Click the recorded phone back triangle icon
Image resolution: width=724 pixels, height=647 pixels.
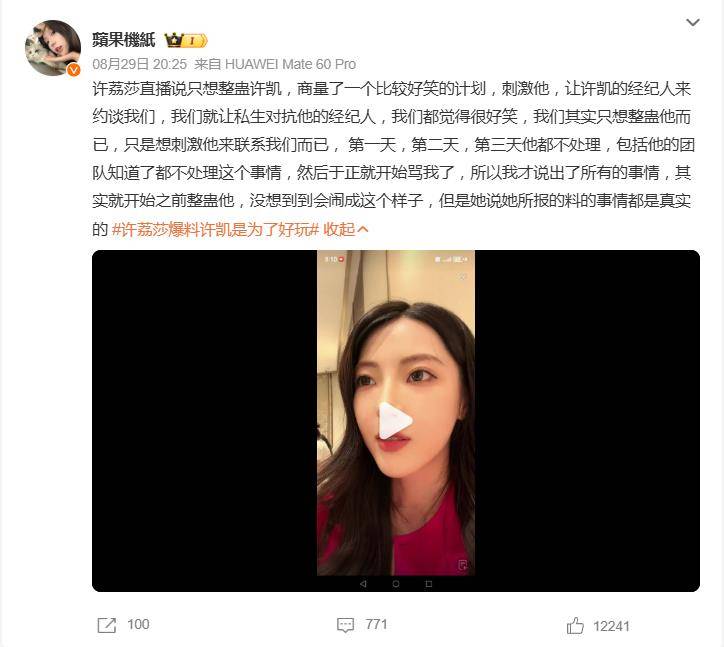(363, 584)
